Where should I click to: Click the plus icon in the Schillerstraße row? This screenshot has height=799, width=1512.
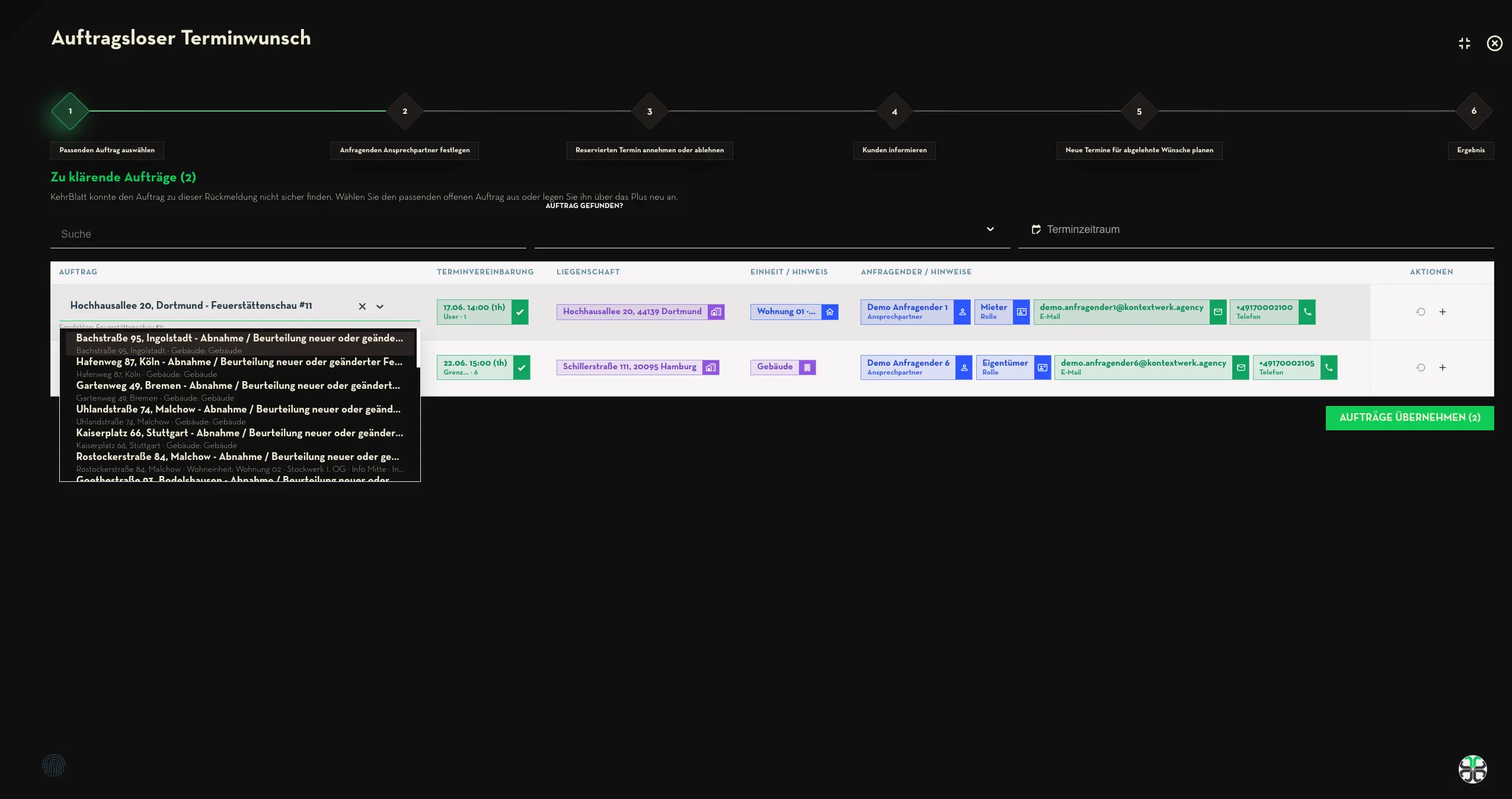[1443, 367]
